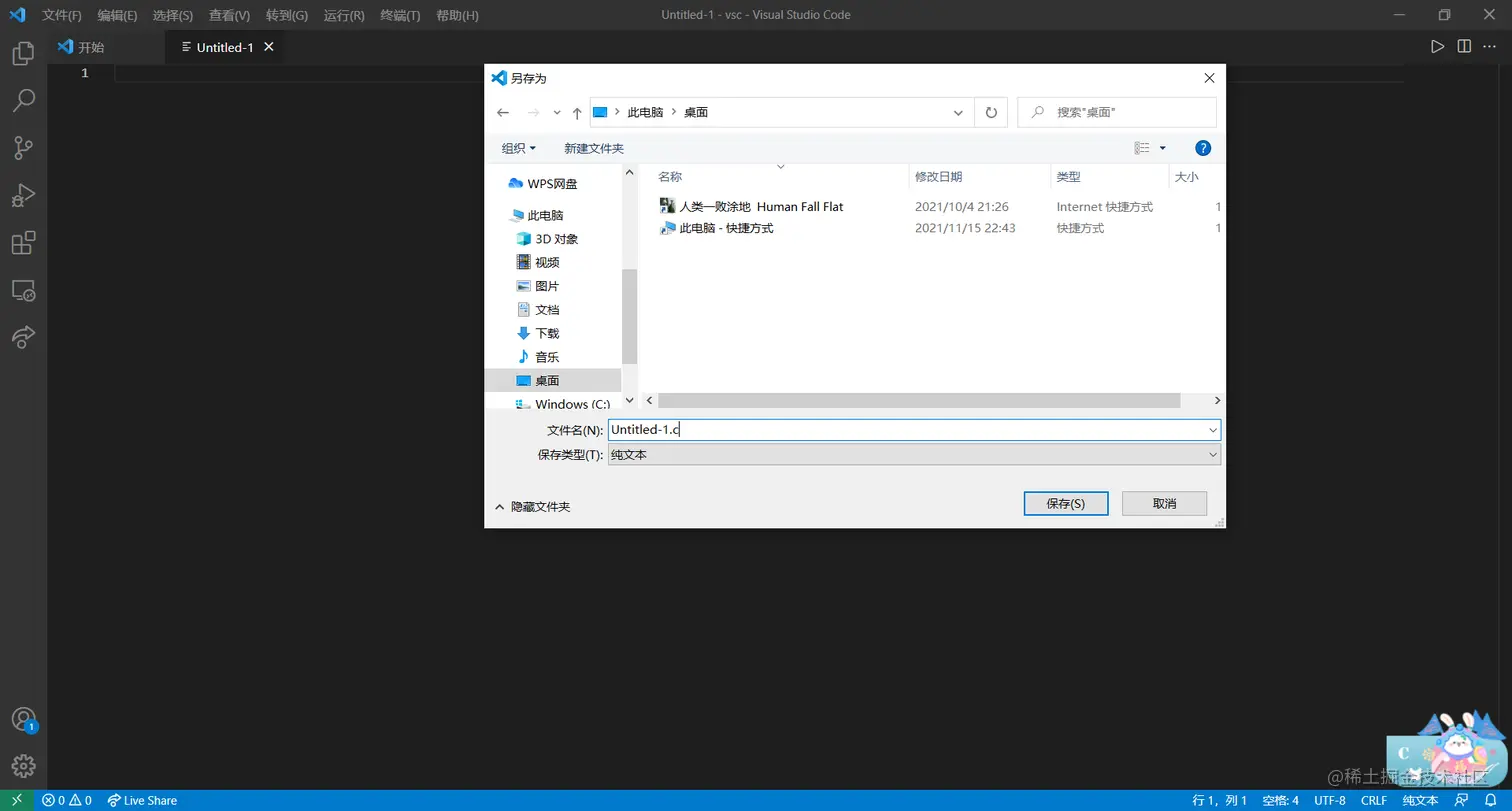Viewport: 1512px width, 811px height.
Task: Split the editor to the right
Action: pos(1464,47)
